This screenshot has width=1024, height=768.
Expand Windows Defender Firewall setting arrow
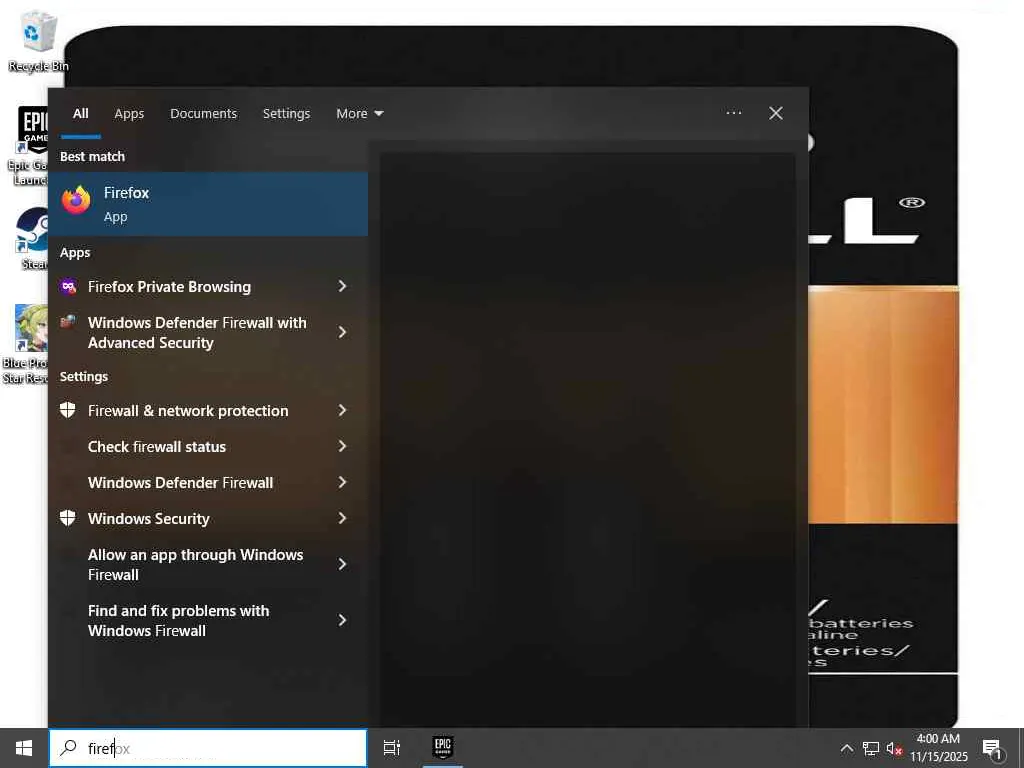point(342,482)
